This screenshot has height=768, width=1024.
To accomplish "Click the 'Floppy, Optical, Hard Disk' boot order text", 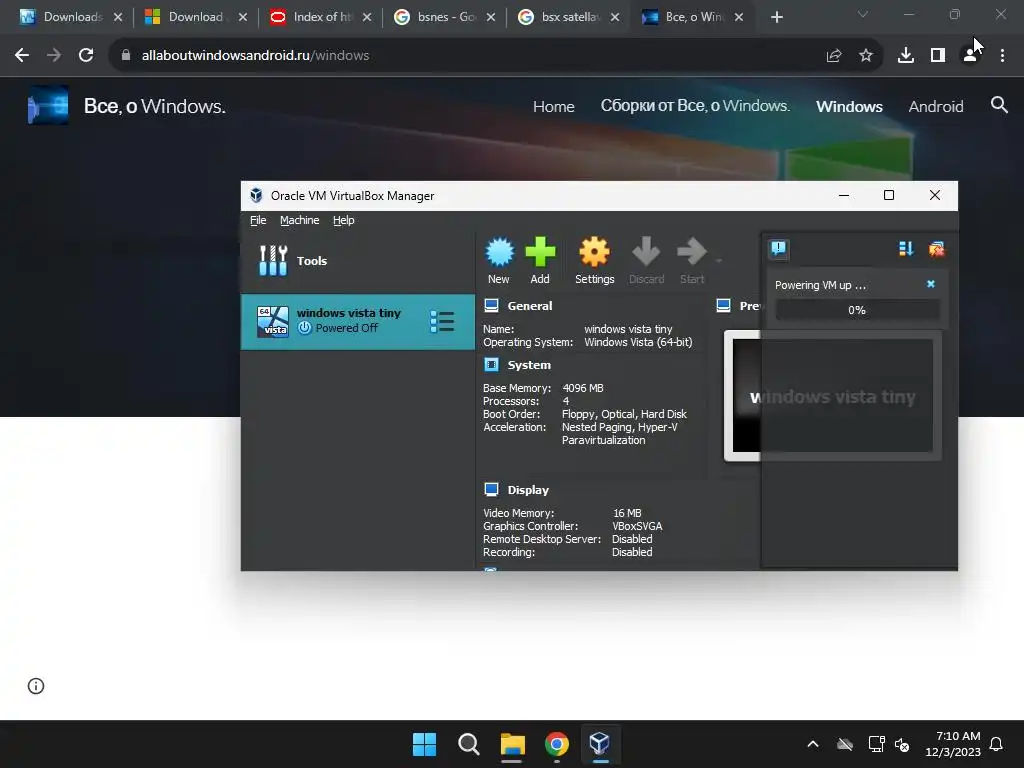I will click(x=624, y=414).
